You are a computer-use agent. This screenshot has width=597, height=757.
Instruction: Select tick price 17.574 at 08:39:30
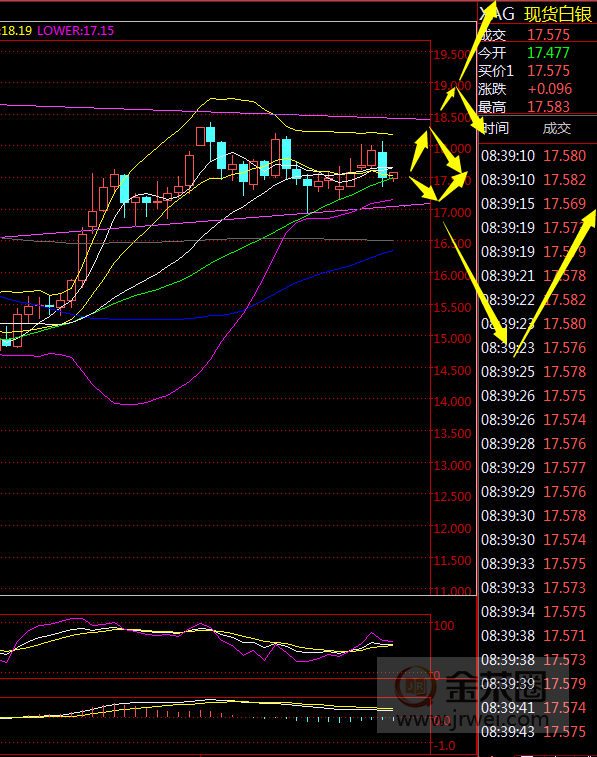(x=565, y=540)
